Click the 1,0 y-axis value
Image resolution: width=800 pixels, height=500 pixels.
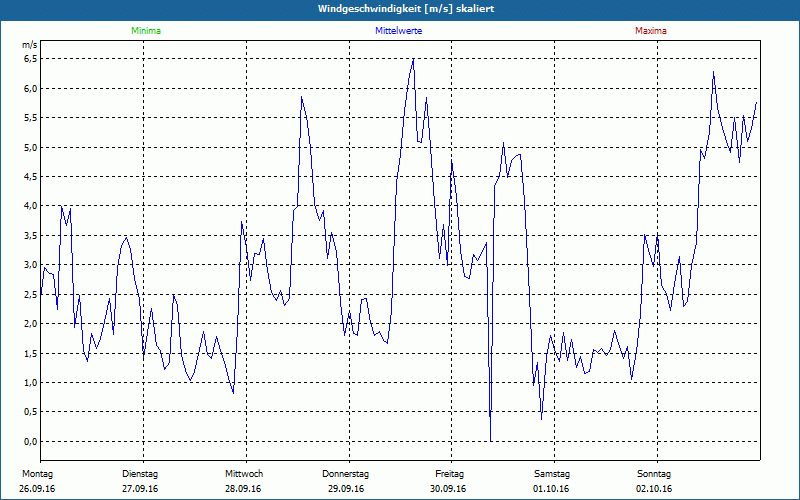(31, 383)
